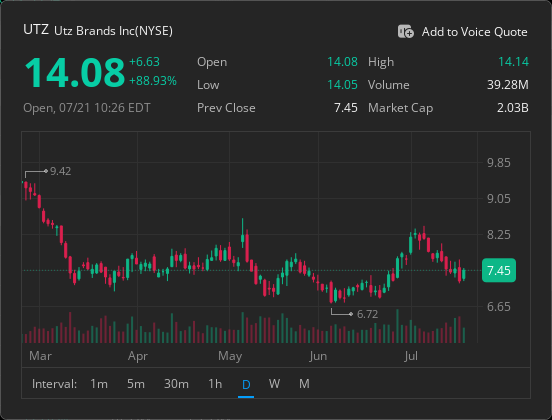Image resolution: width=552 pixels, height=420 pixels.
Task: Click the Jun label on time axis
Action: 318,356
